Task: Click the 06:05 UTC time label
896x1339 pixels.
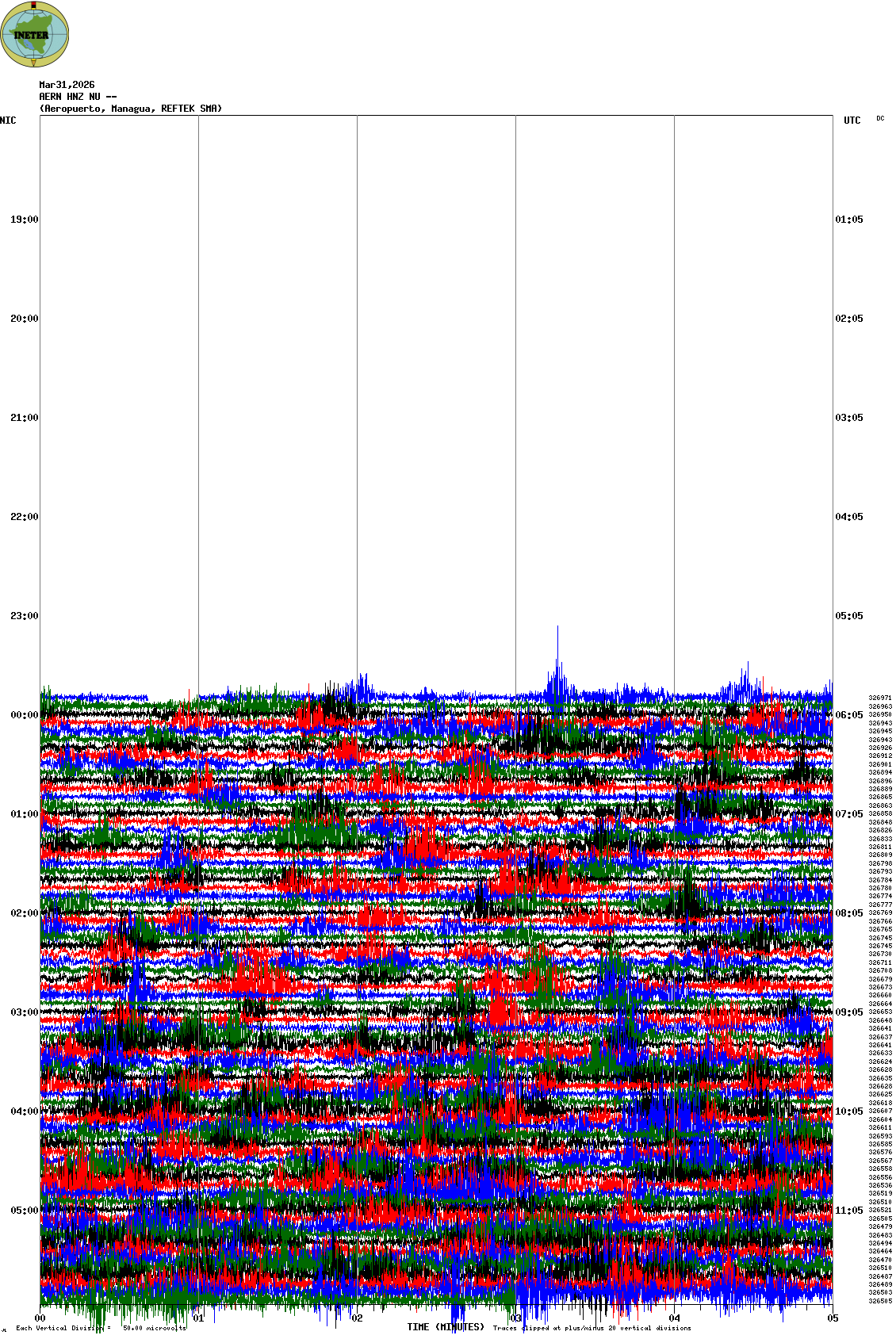Action: pyautogui.click(x=848, y=715)
